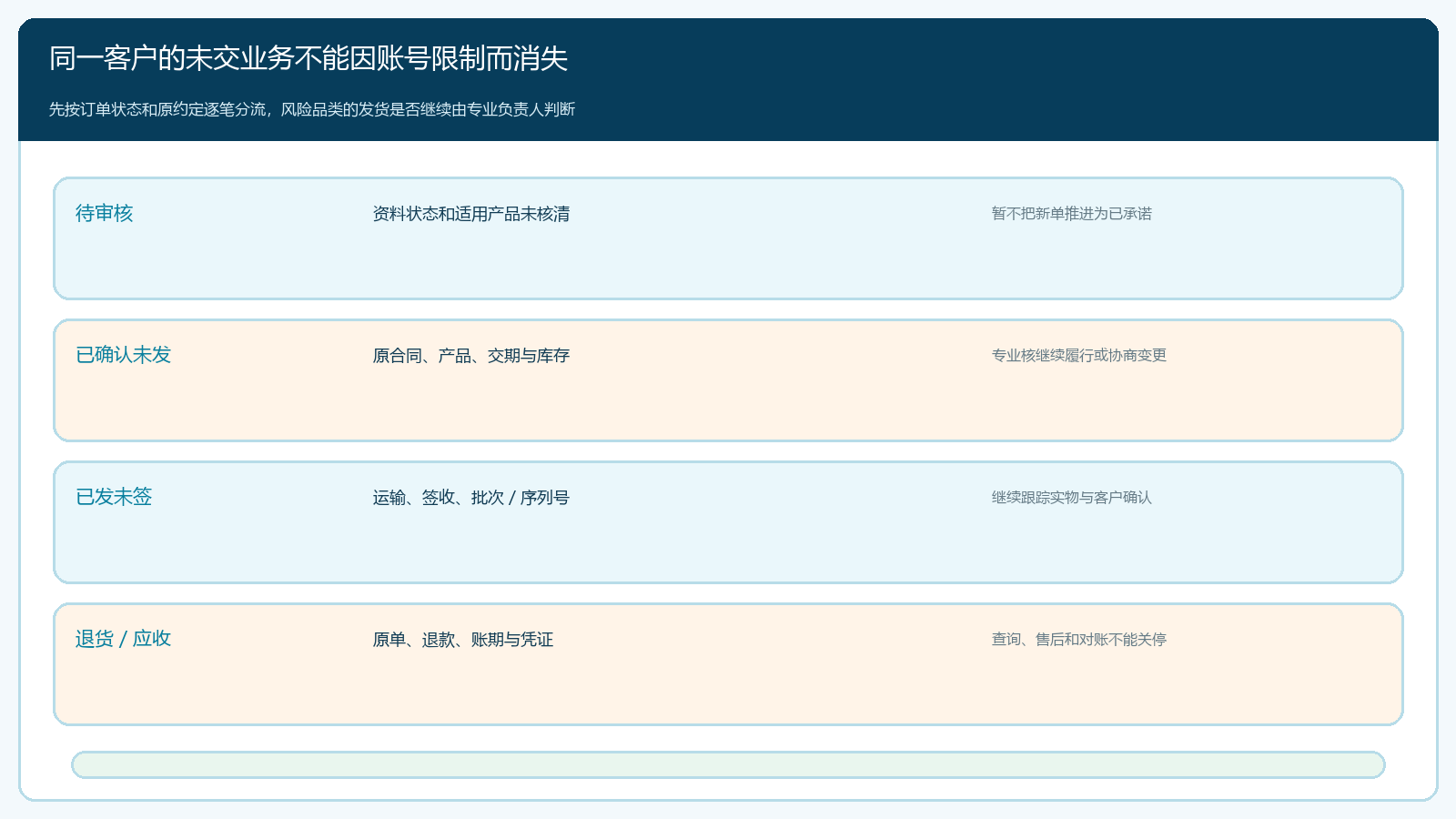Click the text 原合同、产品、交期与库存

[471, 356]
